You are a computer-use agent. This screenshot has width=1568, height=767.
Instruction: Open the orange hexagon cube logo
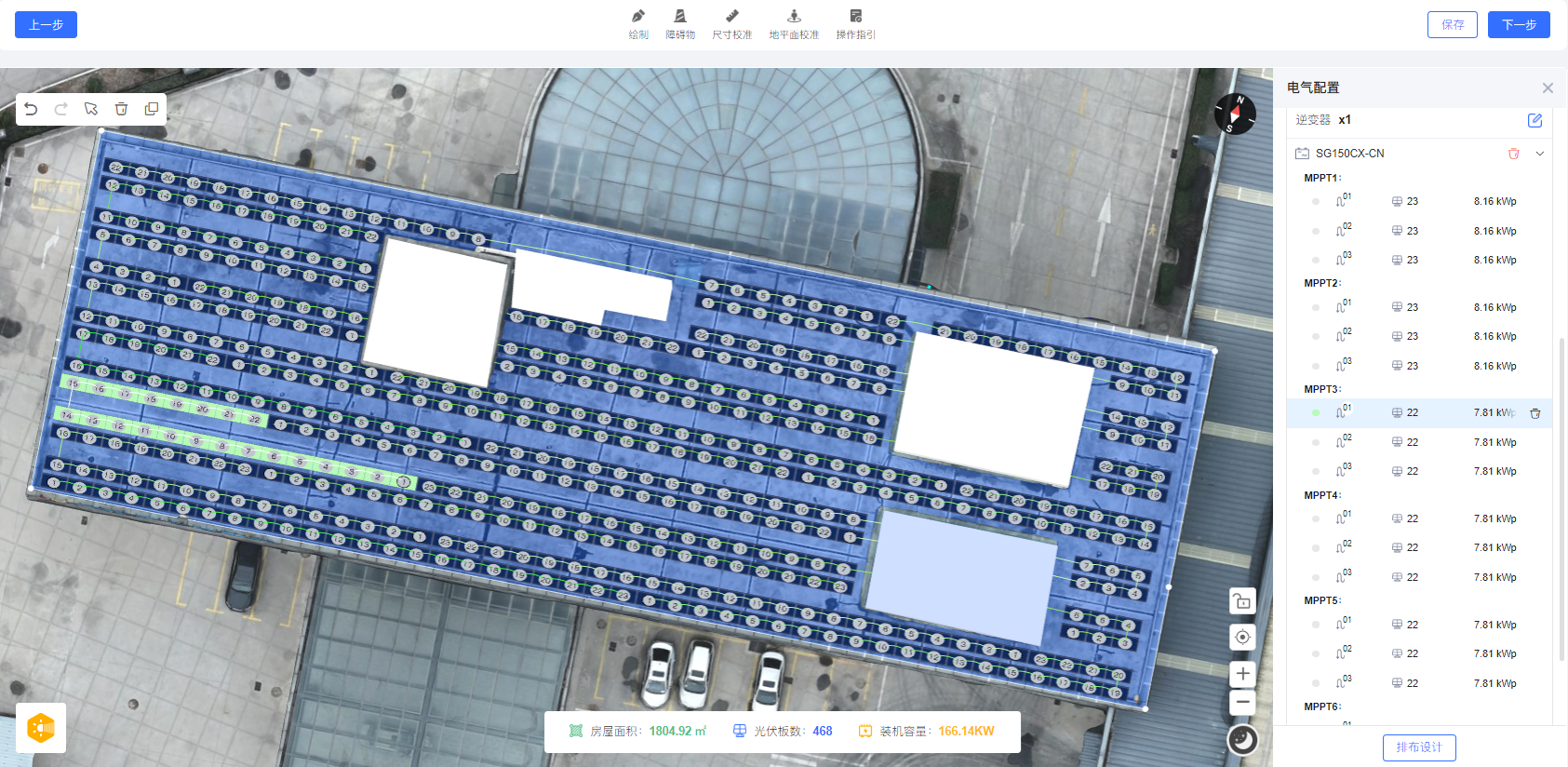[41, 728]
